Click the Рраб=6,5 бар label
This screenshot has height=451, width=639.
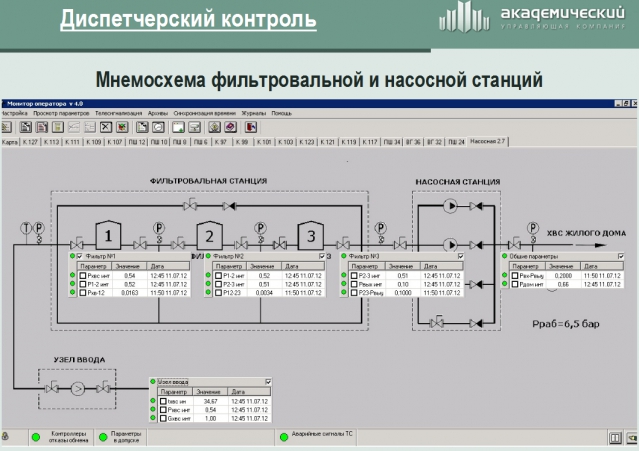click(x=566, y=324)
